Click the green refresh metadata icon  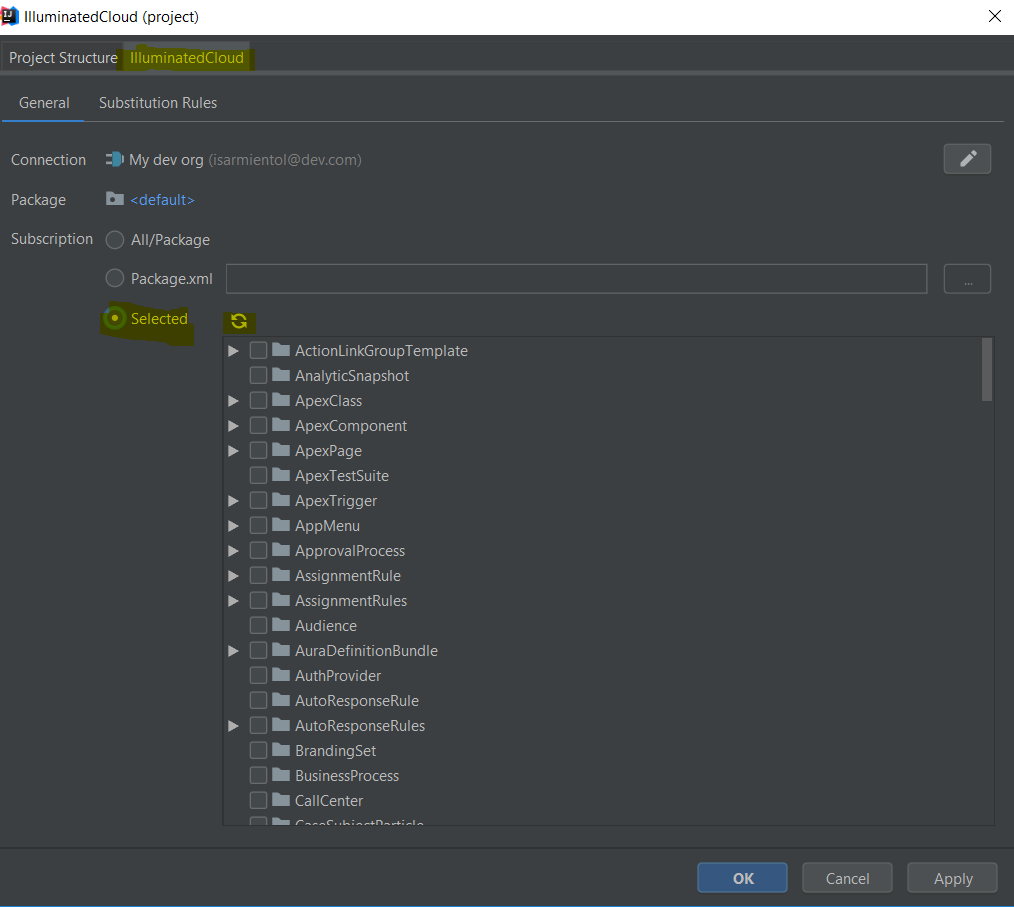coord(238,321)
